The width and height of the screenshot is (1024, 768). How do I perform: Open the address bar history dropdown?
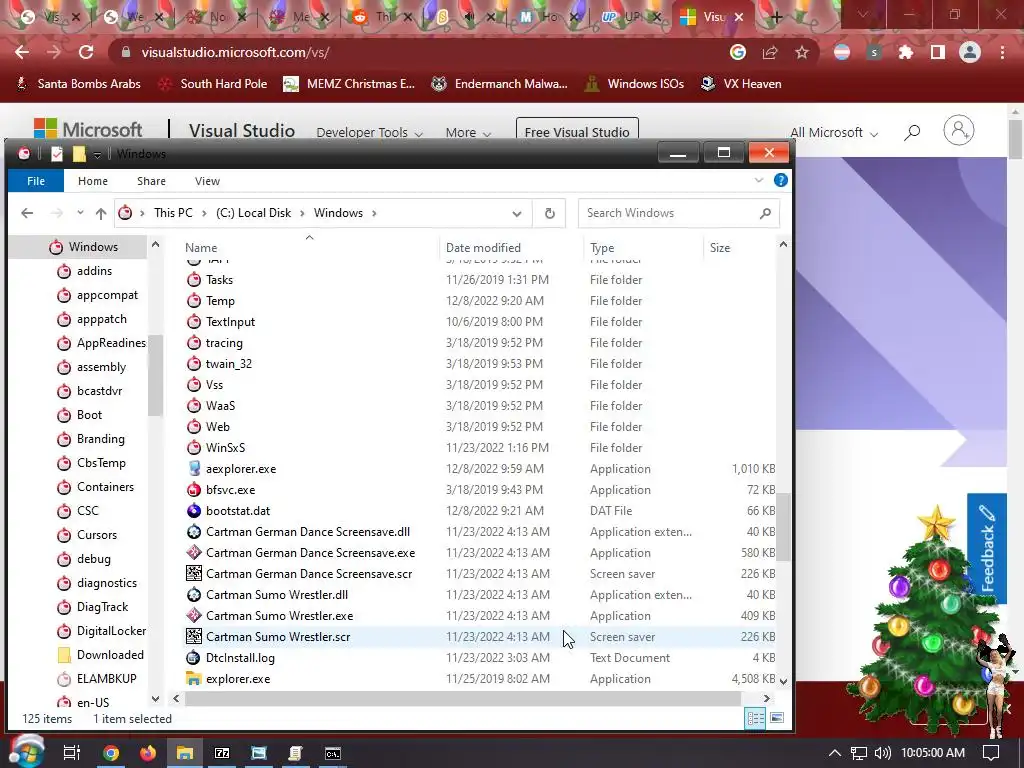click(x=517, y=214)
